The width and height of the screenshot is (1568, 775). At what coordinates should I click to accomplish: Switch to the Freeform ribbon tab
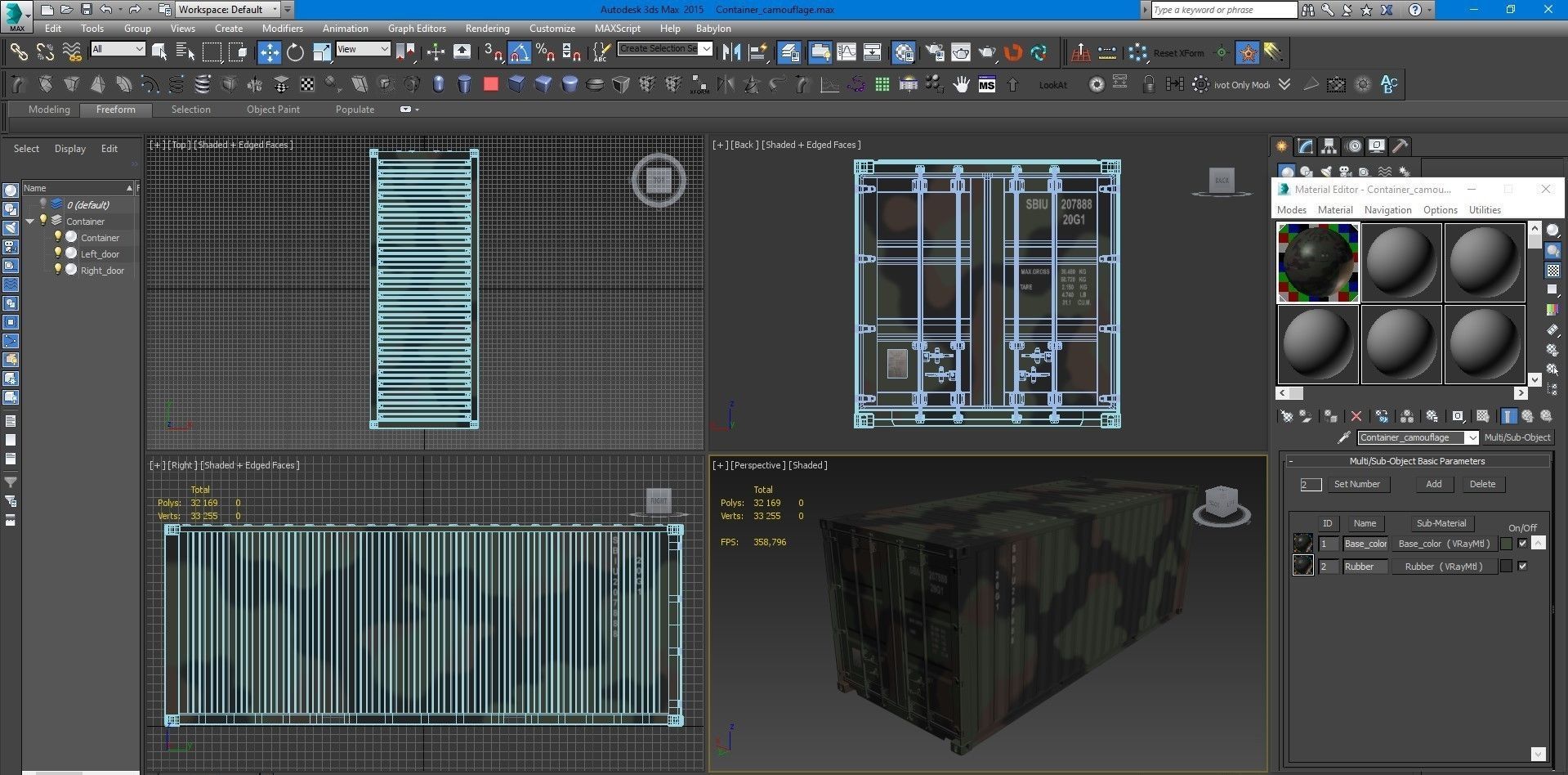point(115,110)
